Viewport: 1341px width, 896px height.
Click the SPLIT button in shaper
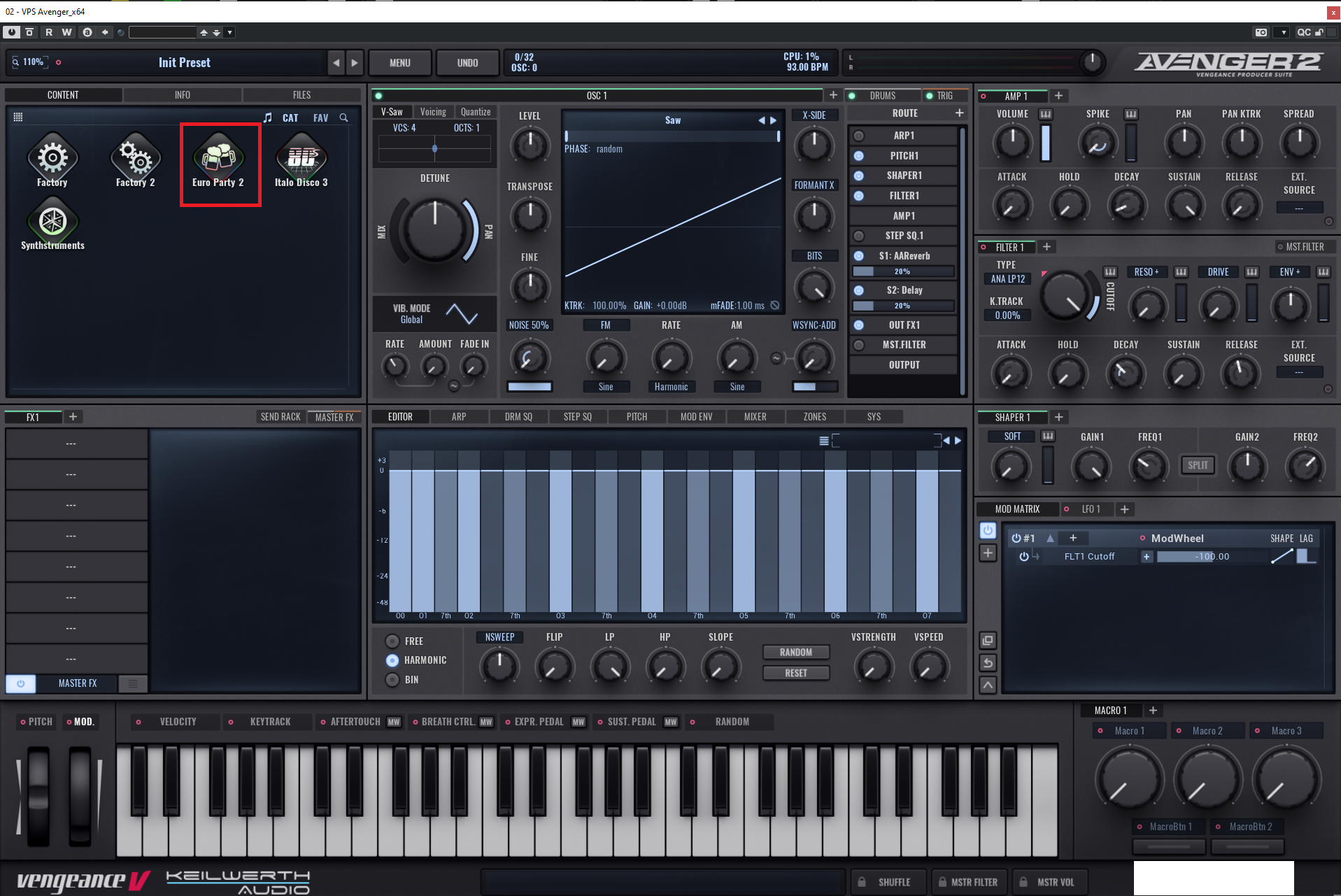(x=1198, y=465)
